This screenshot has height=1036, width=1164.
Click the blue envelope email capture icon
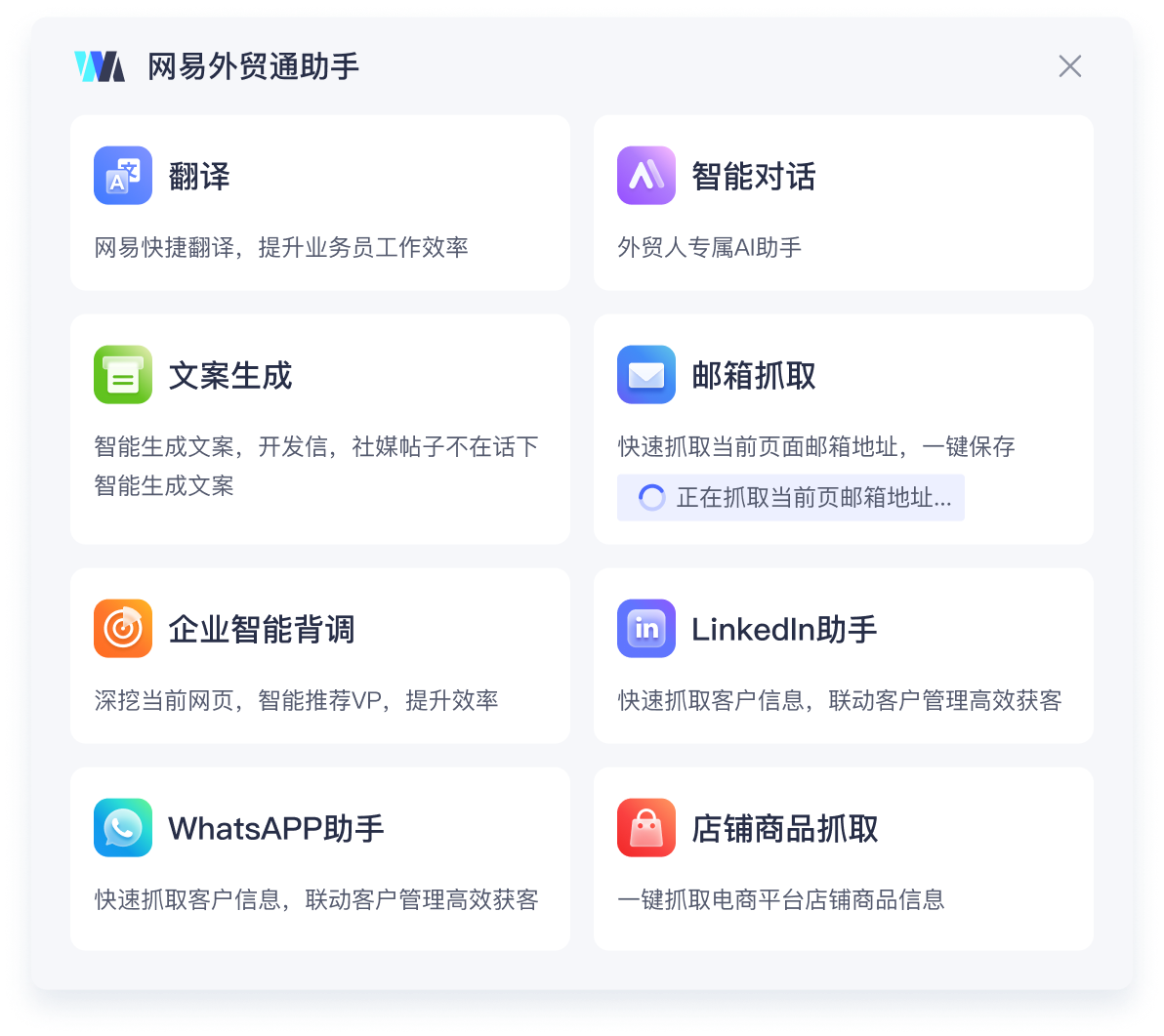pos(646,375)
